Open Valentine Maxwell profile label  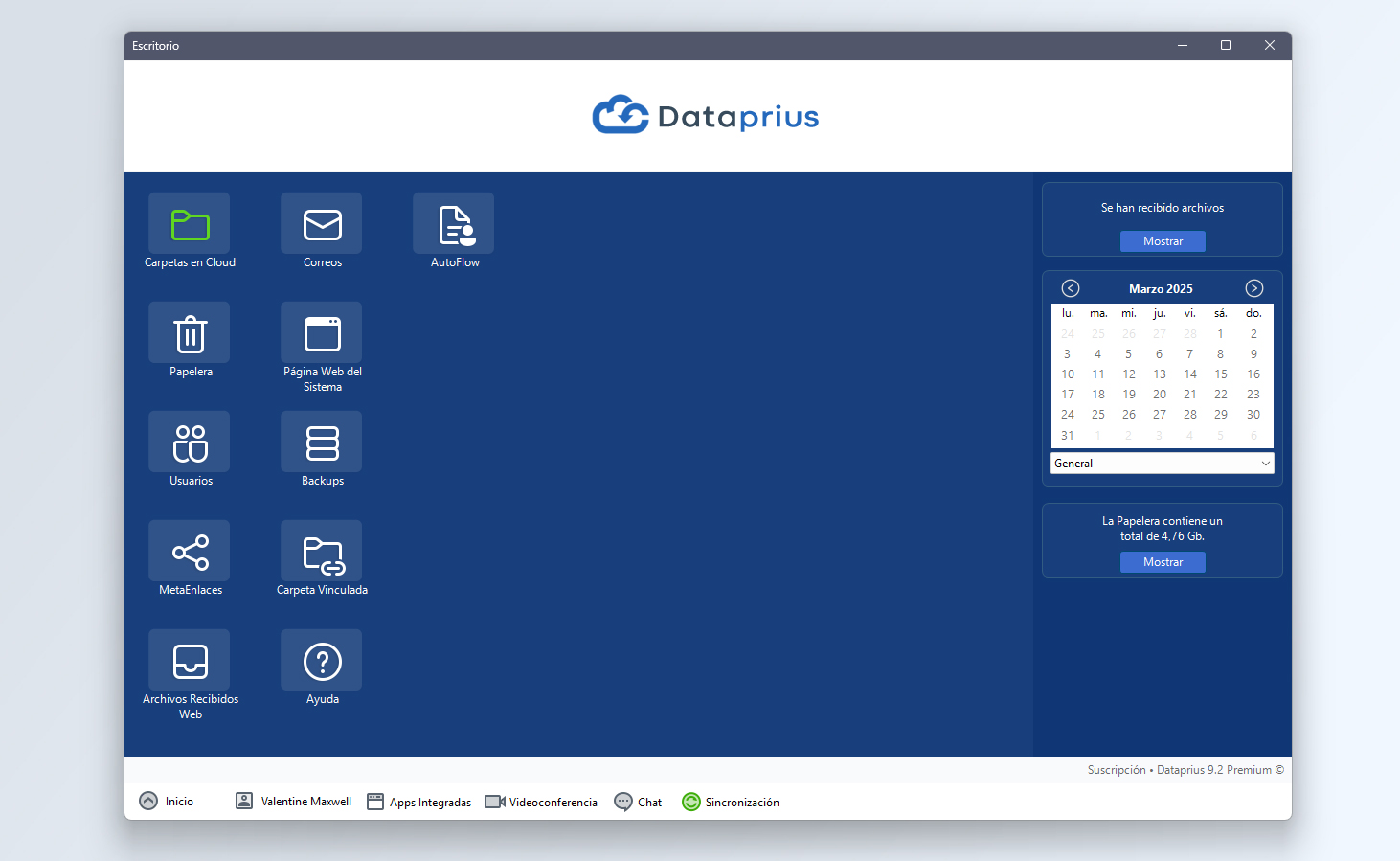click(306, 802)
